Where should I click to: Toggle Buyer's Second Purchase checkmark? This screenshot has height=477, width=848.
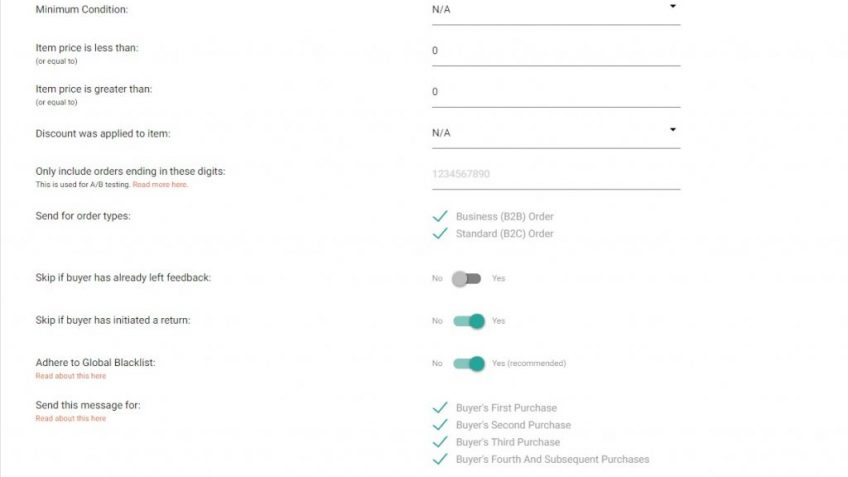point(440,425)
